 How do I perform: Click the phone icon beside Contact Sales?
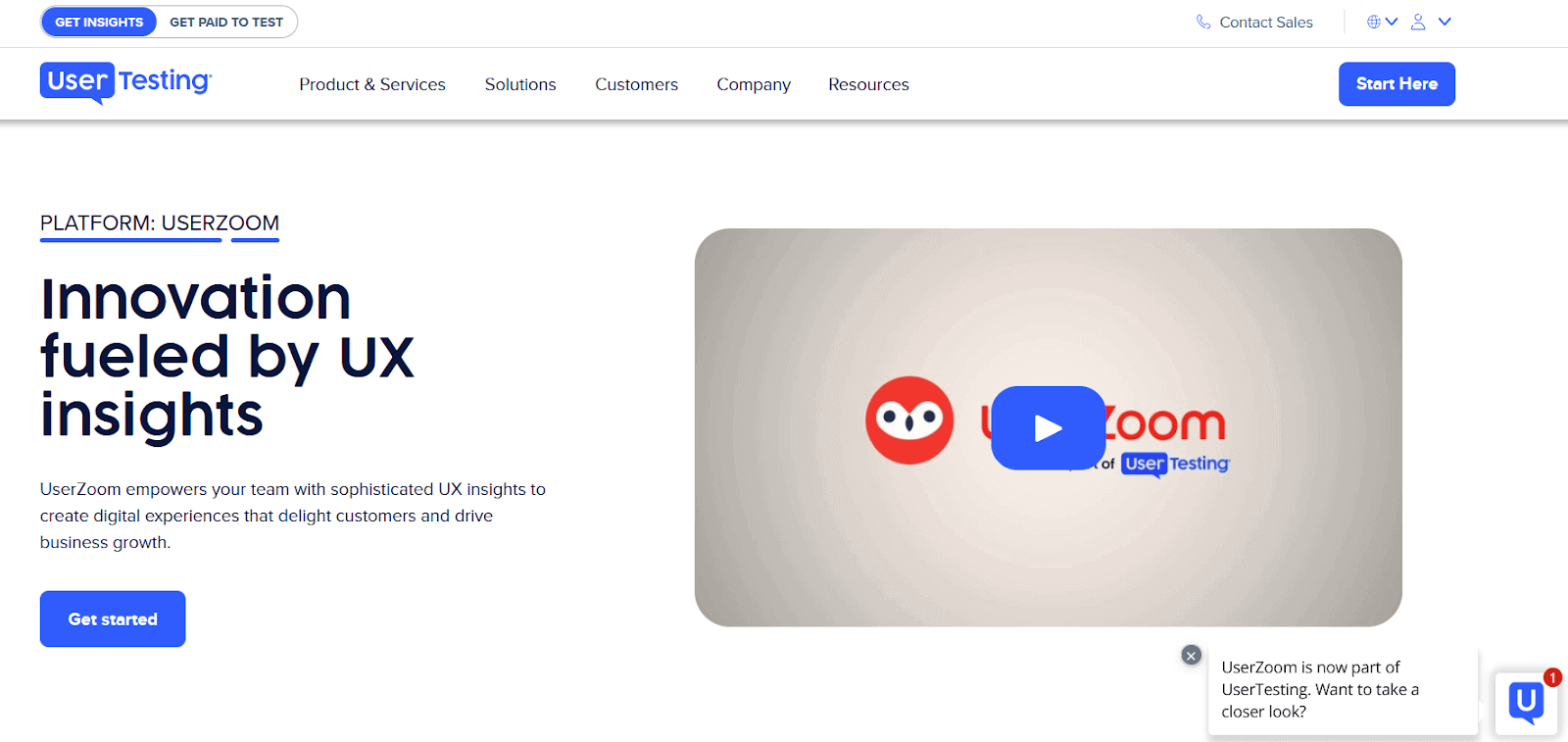(x=1203, y=22)
